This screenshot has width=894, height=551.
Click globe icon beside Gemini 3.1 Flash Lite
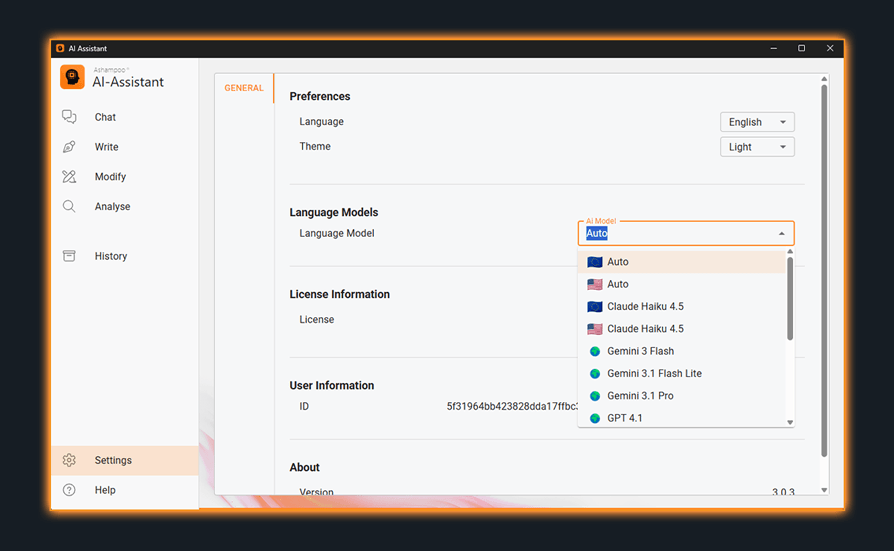point(595,373)
